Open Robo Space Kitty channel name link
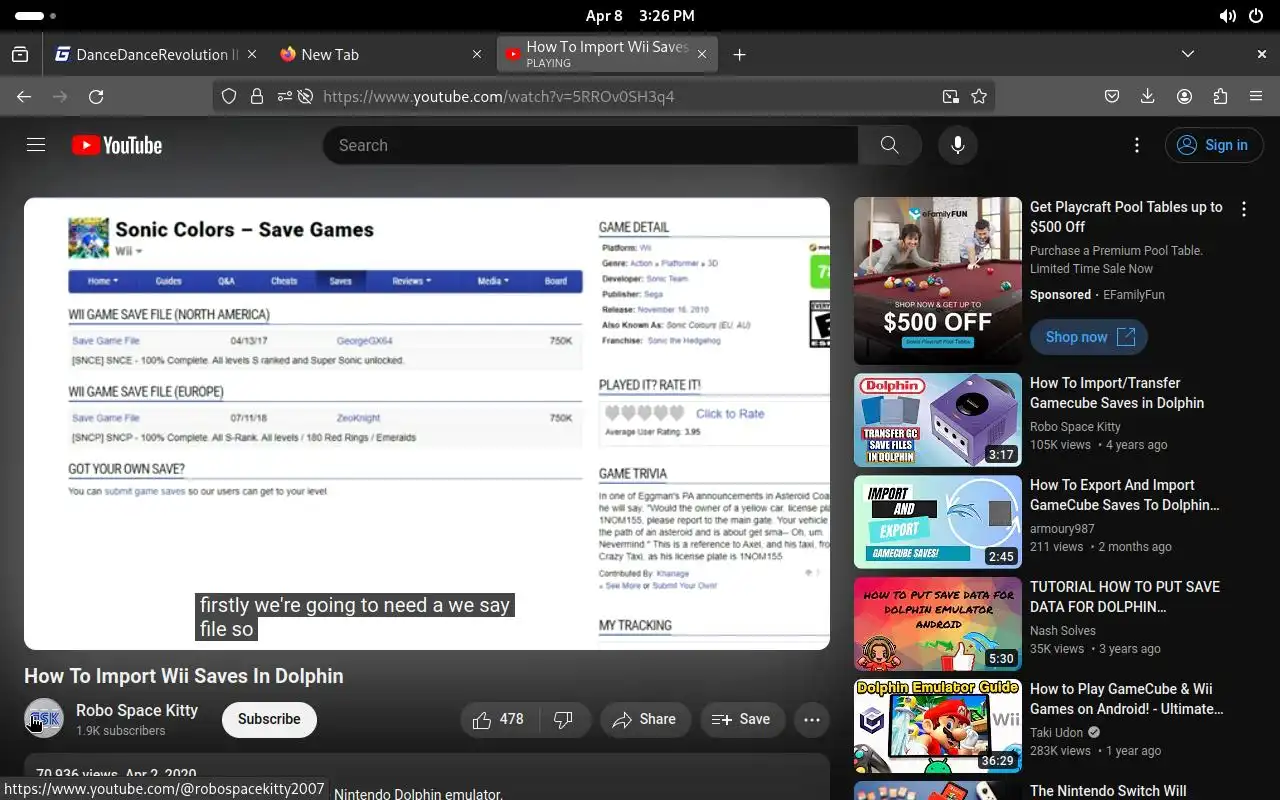The width and height of the screenshot is (1280, 800). pyautogui.click(x=137, y=710)
